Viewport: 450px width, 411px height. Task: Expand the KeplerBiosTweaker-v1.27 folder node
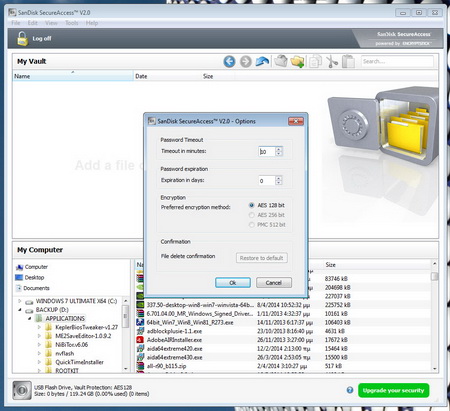click(39, 327)
